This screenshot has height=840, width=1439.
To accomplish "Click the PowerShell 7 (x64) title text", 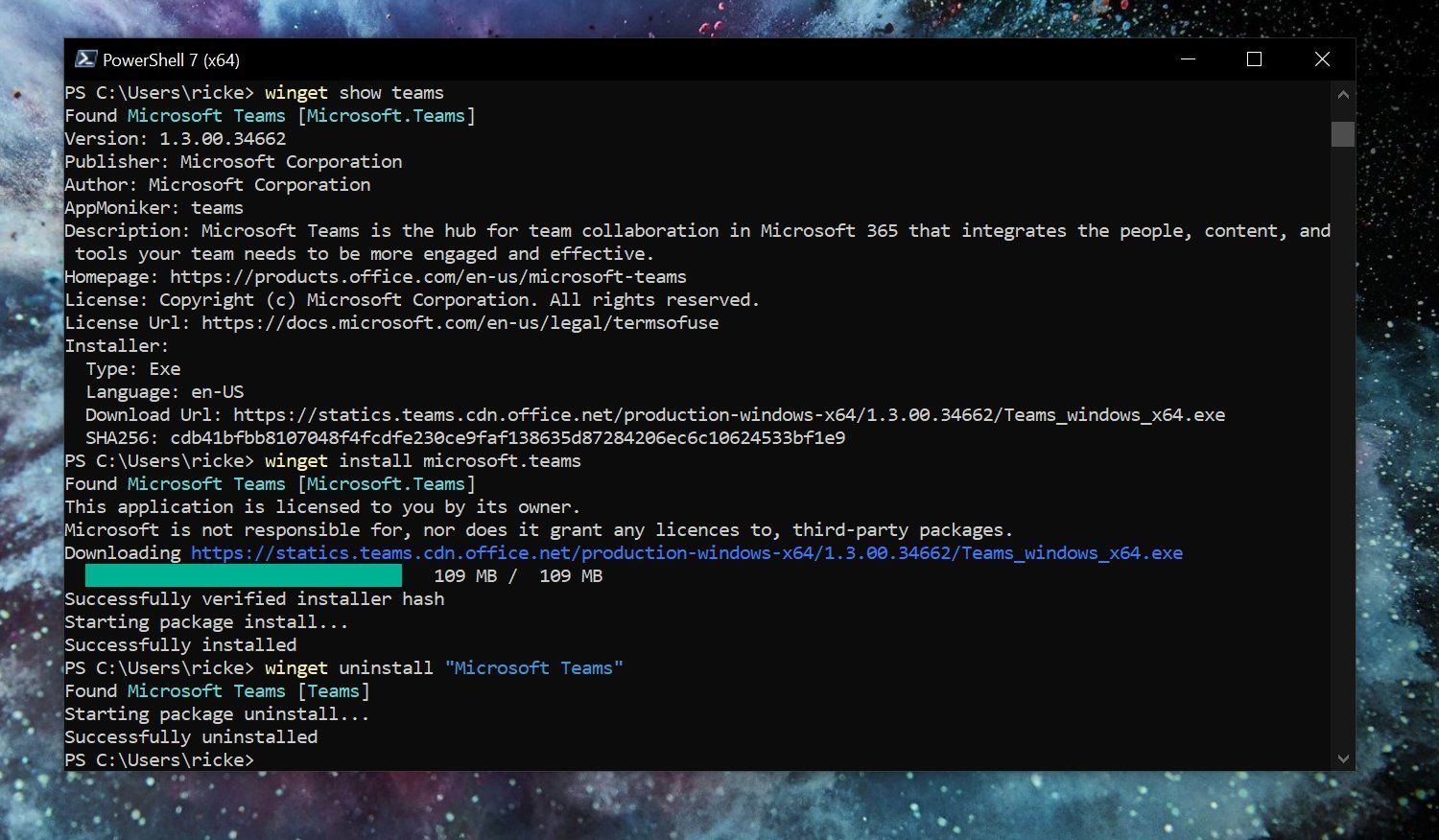I will (x=169, y=58).
